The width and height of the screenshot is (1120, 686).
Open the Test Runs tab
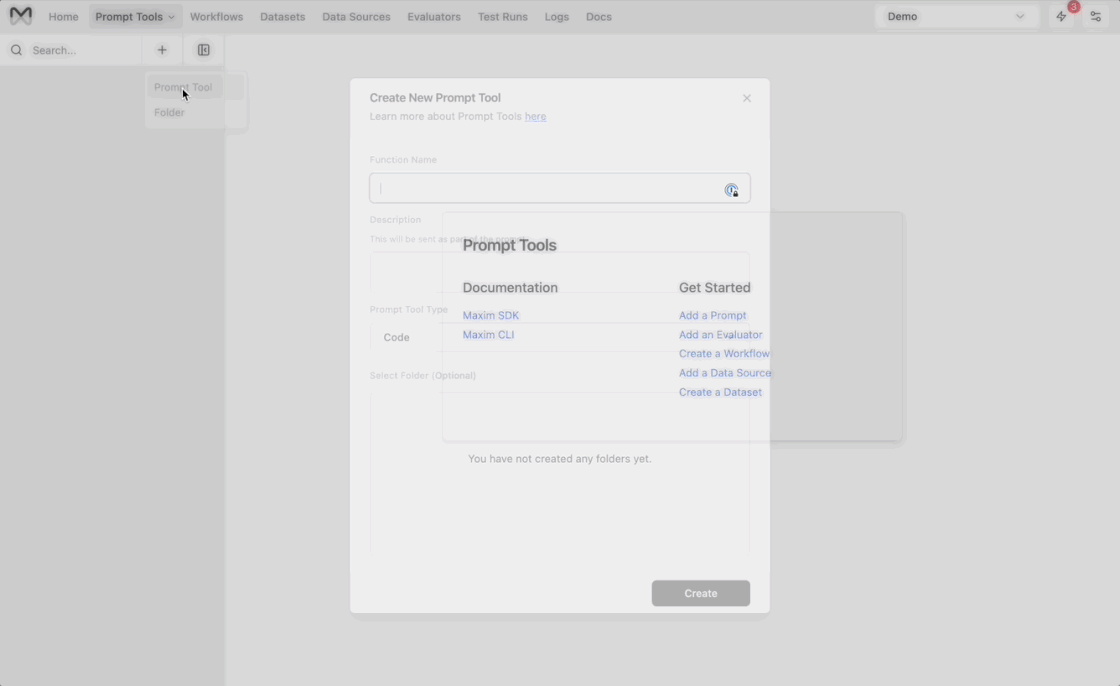[x=502, y=16]
